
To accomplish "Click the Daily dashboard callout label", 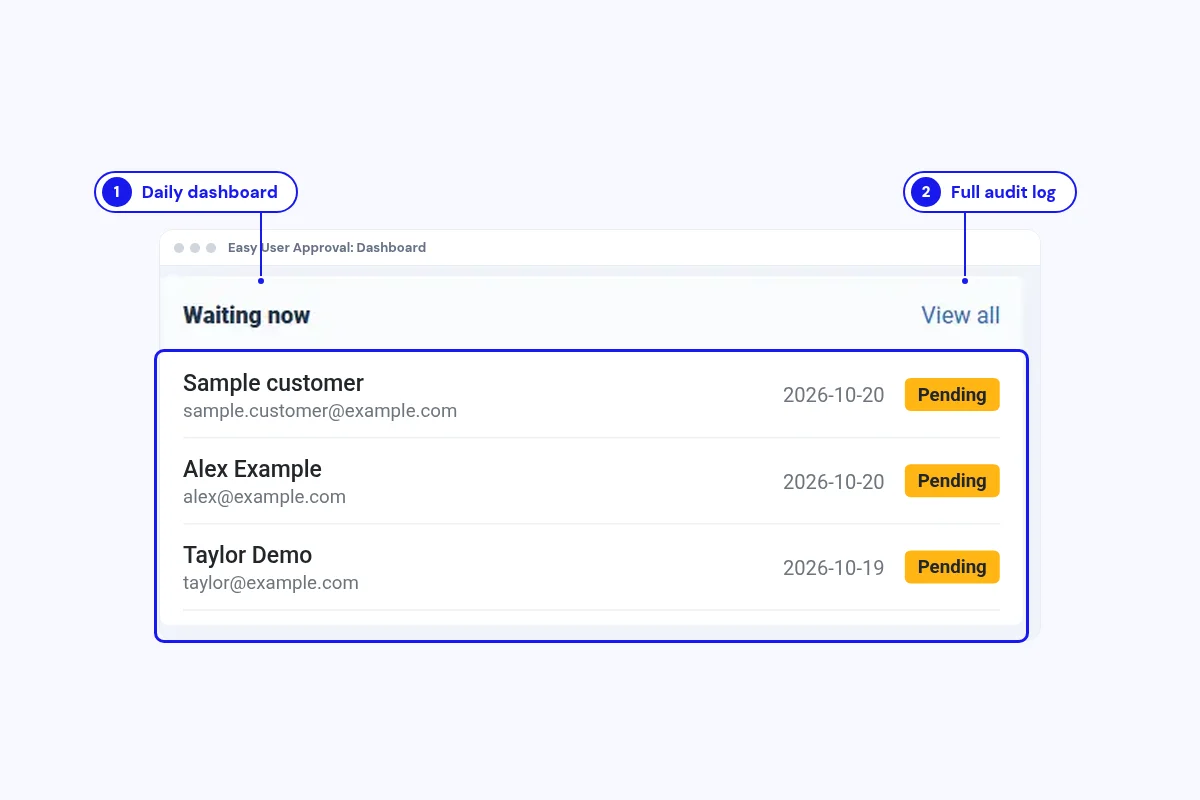I will pos(209,192).
